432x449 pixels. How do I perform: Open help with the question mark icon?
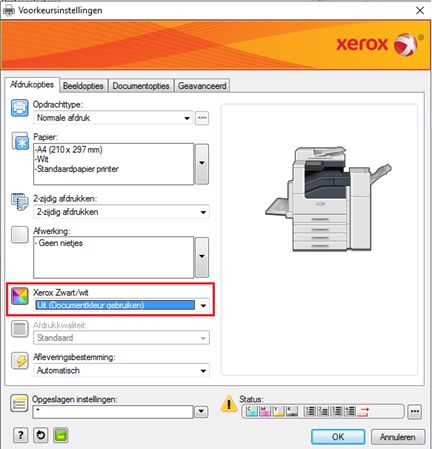20,435
